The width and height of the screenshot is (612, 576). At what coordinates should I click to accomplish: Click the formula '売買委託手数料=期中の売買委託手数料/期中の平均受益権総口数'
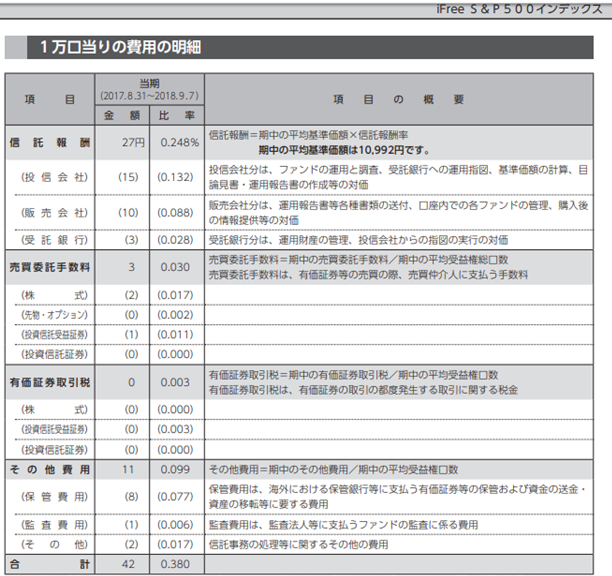click(358, 260)
